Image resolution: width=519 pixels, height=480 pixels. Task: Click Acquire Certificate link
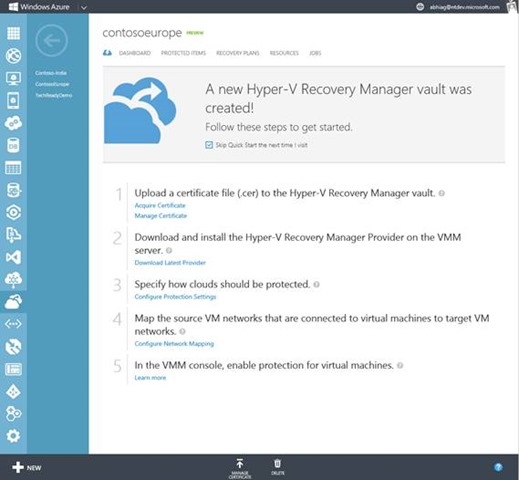(x=160, y=205)
